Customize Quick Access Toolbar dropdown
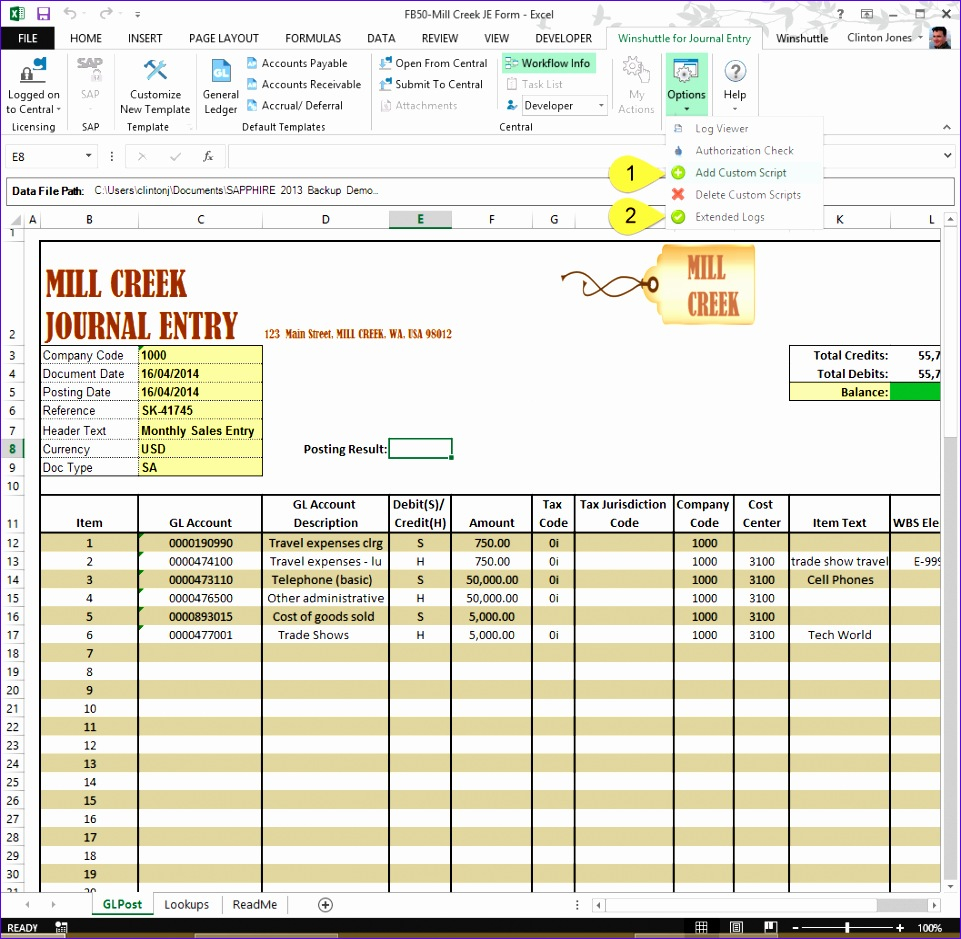This screenshot has width=961, height=939. (138, 13)
